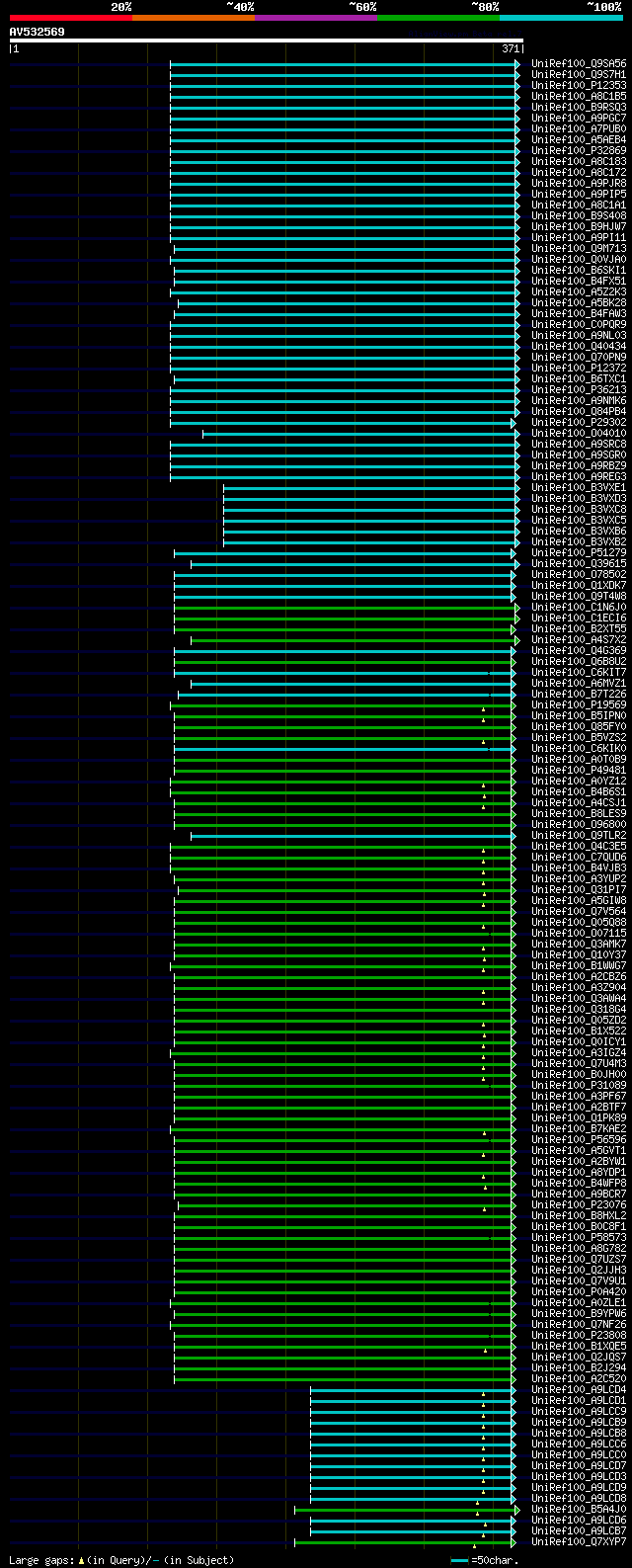This screenshot has height=1568, width=632.
Task: Select label UniRef100_O04010
Action: click(579, 433)
